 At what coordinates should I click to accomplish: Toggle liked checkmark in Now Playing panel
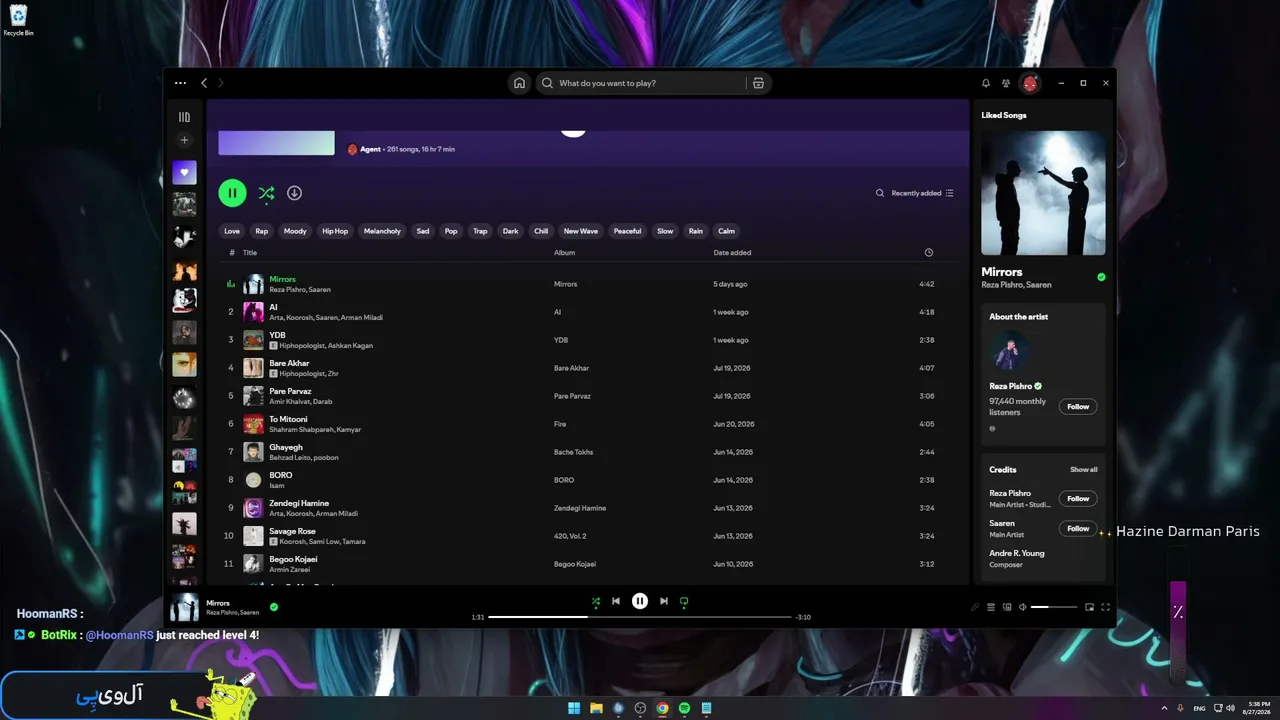click(x=1101, y=277)
